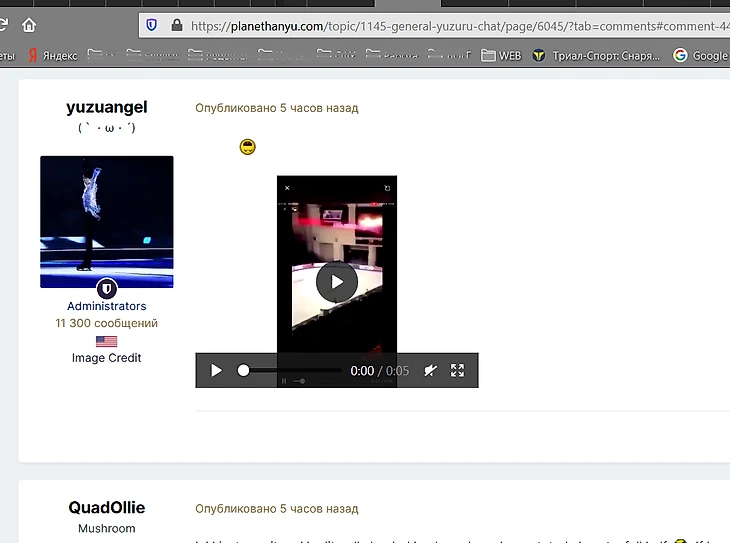Click the administrator shield badge on avatar

coord(107,289)
